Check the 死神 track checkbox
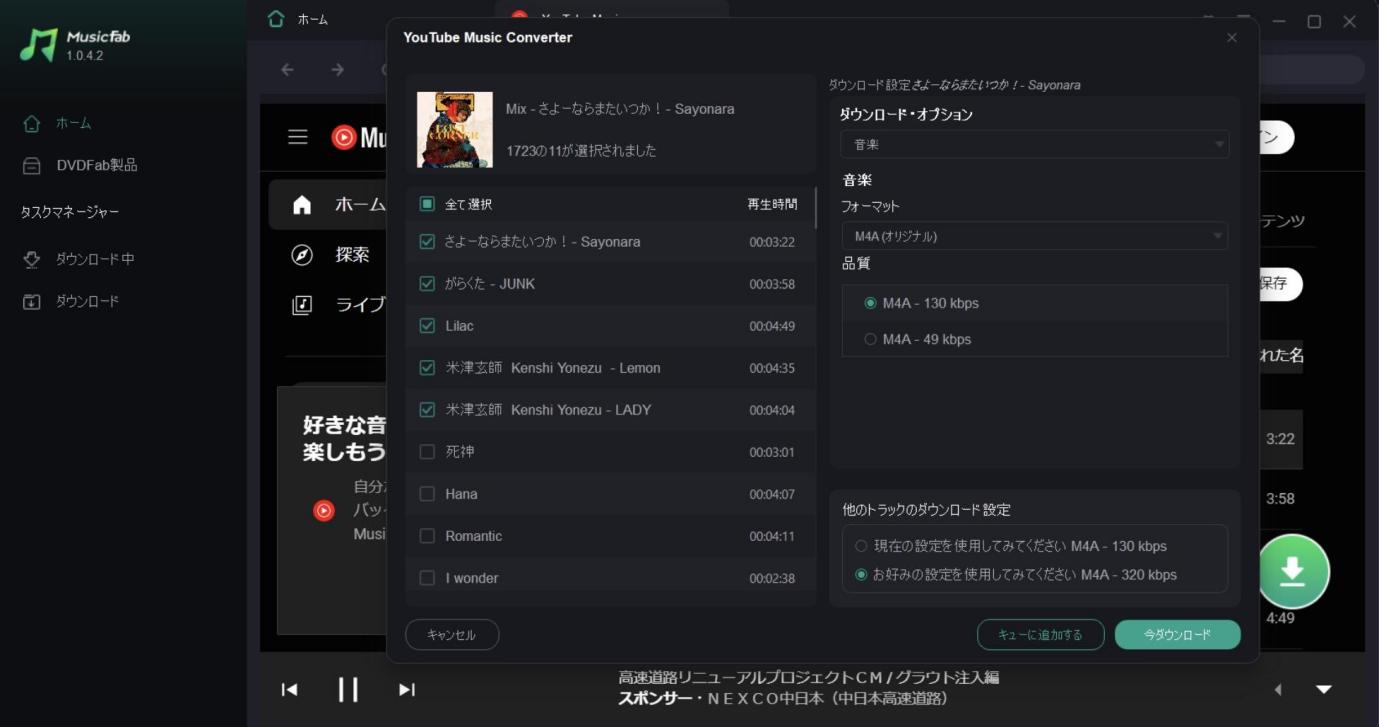 click(427, 452)
